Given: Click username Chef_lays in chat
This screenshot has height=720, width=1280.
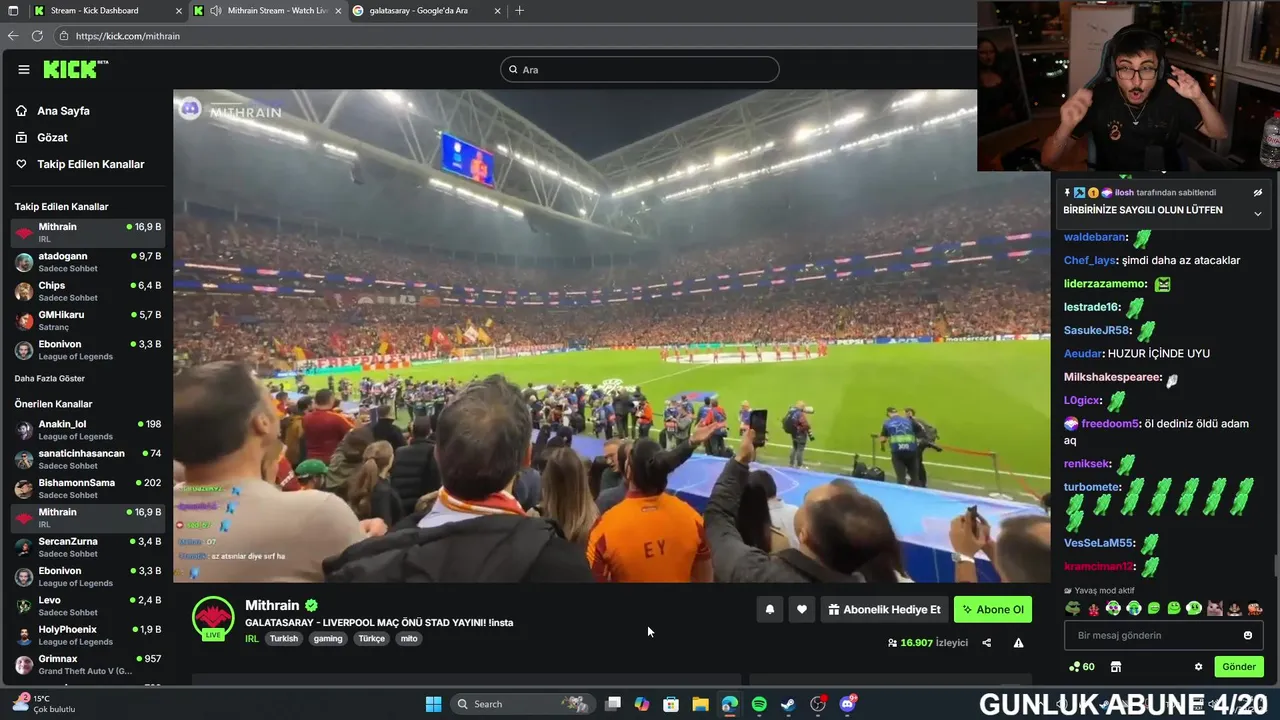Looking at the screenshot, I should point(1090,260).
